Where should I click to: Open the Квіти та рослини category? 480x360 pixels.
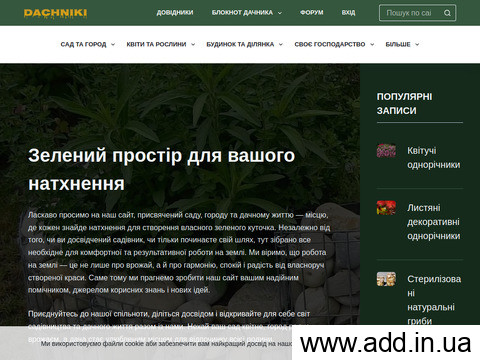tap(156, 44)
